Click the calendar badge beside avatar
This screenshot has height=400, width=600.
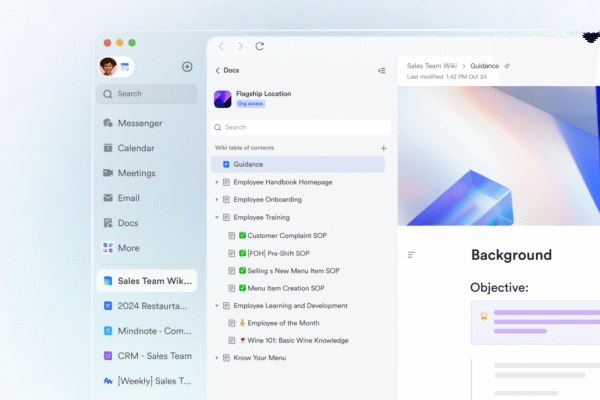(125, 67)
